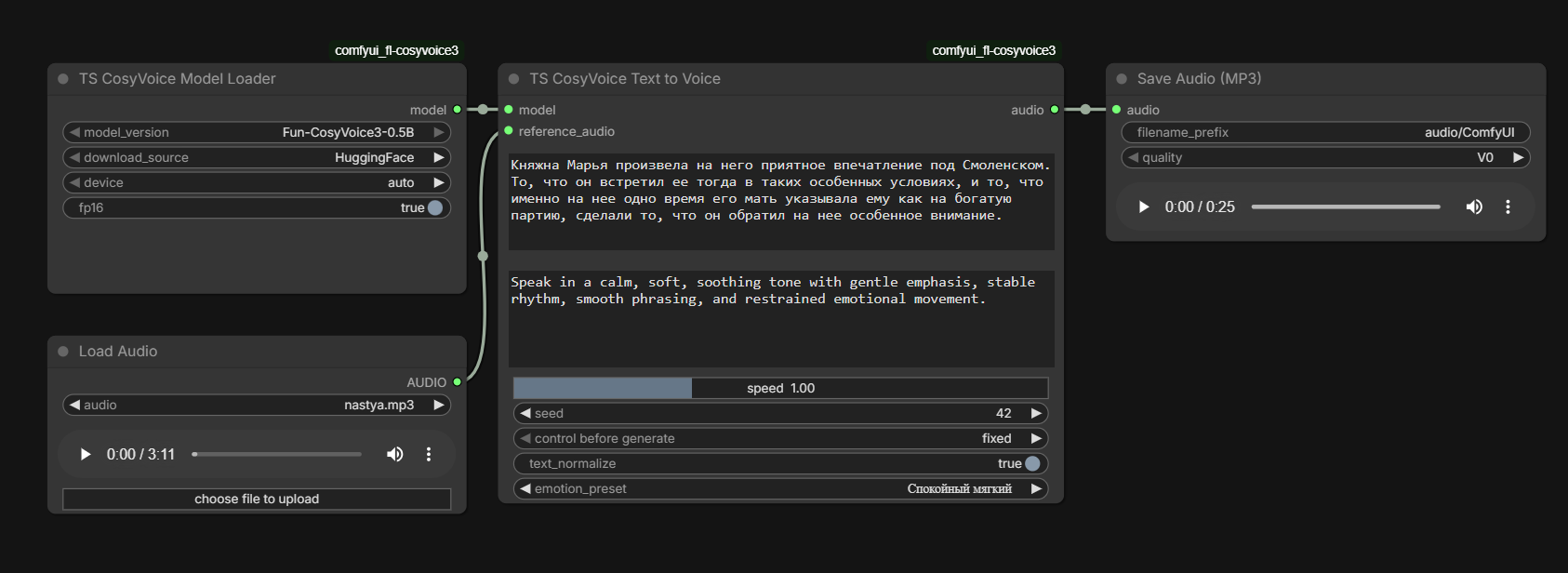Select next device option with right arrow
The image size is (1568, 573).
coord(439,182)
